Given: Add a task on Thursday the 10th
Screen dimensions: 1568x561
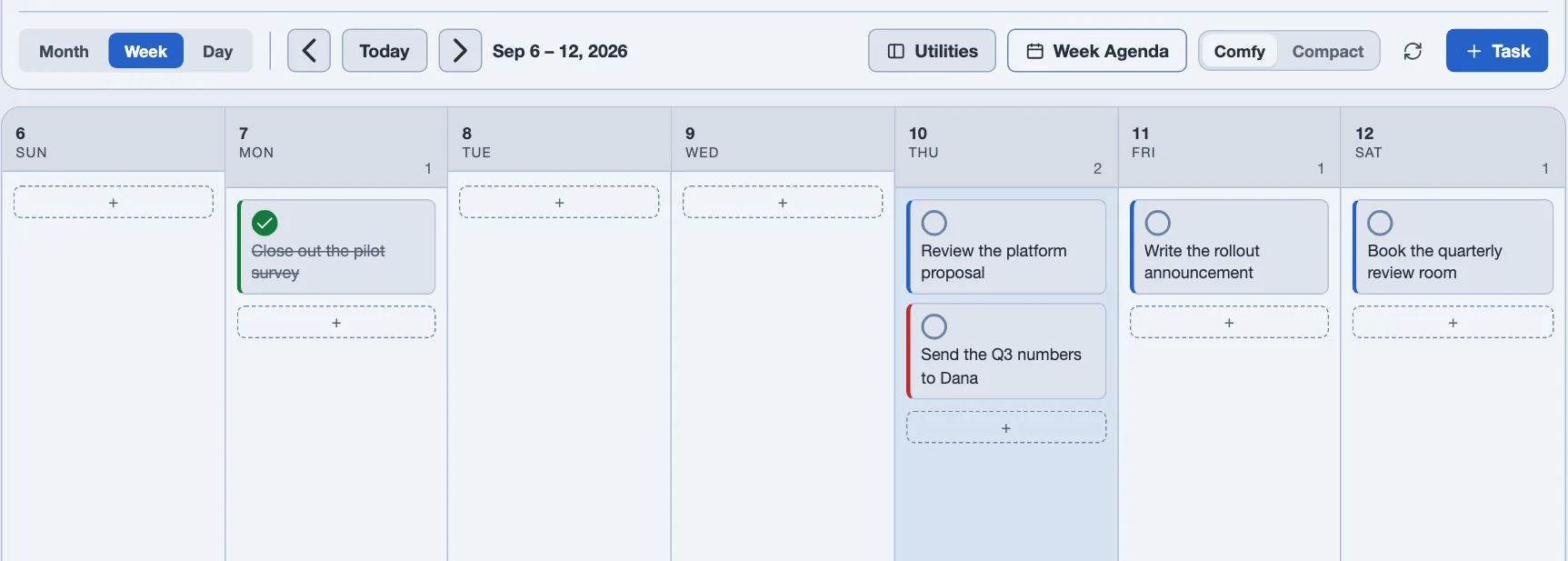Looking at the screenshot, I should coord(1006,427).
